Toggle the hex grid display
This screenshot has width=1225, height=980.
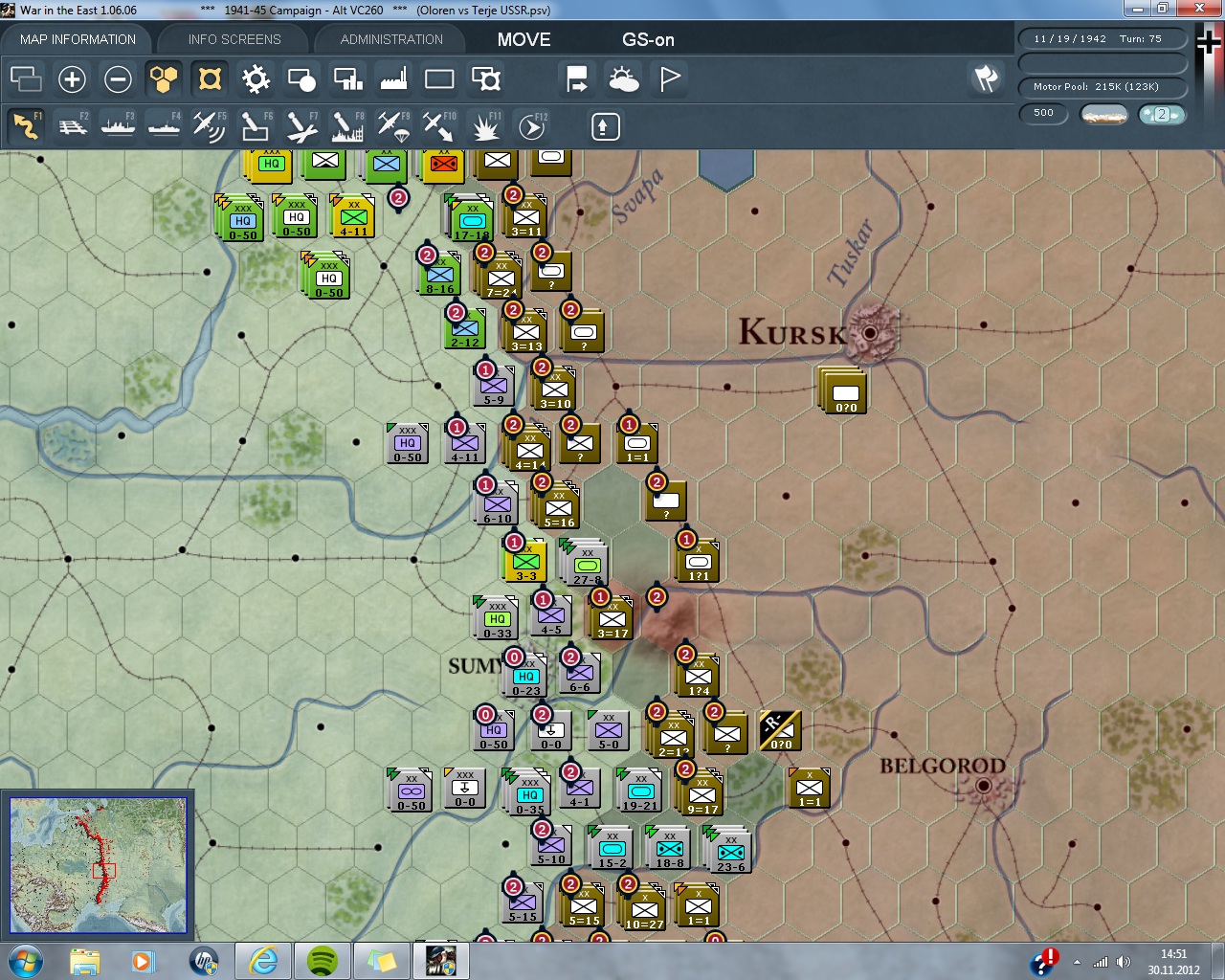click(x=164, y=78)
